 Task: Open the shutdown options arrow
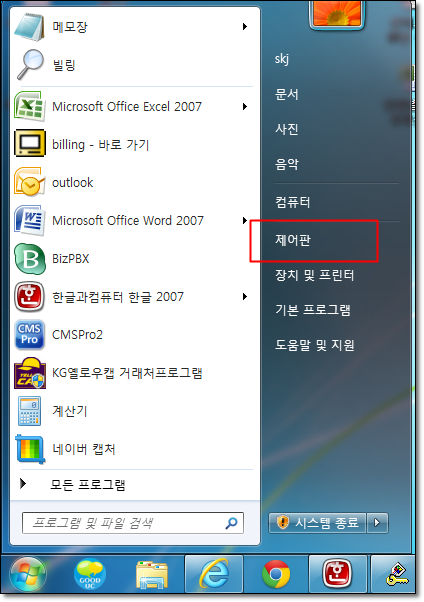[377, 523]
